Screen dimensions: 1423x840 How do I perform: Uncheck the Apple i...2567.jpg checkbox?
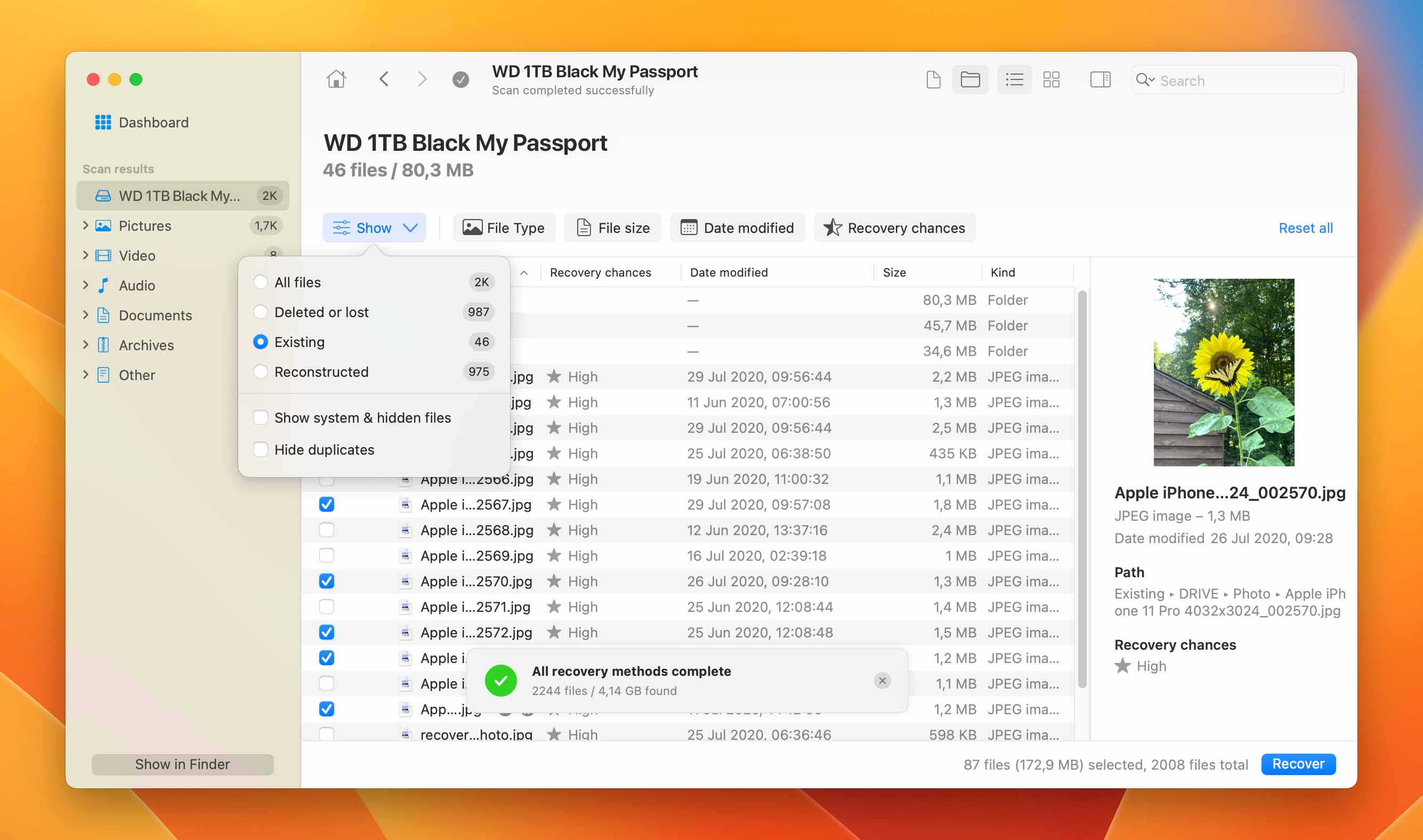tap(327, 504)
